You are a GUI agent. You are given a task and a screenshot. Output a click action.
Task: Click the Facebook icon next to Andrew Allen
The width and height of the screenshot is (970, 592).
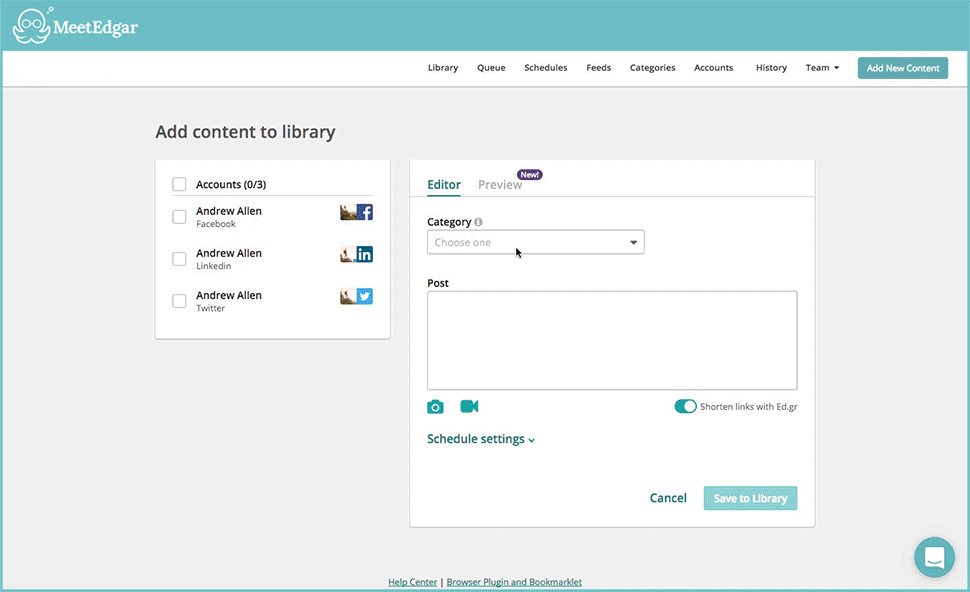pyautogui.click(x=364, y=211)
